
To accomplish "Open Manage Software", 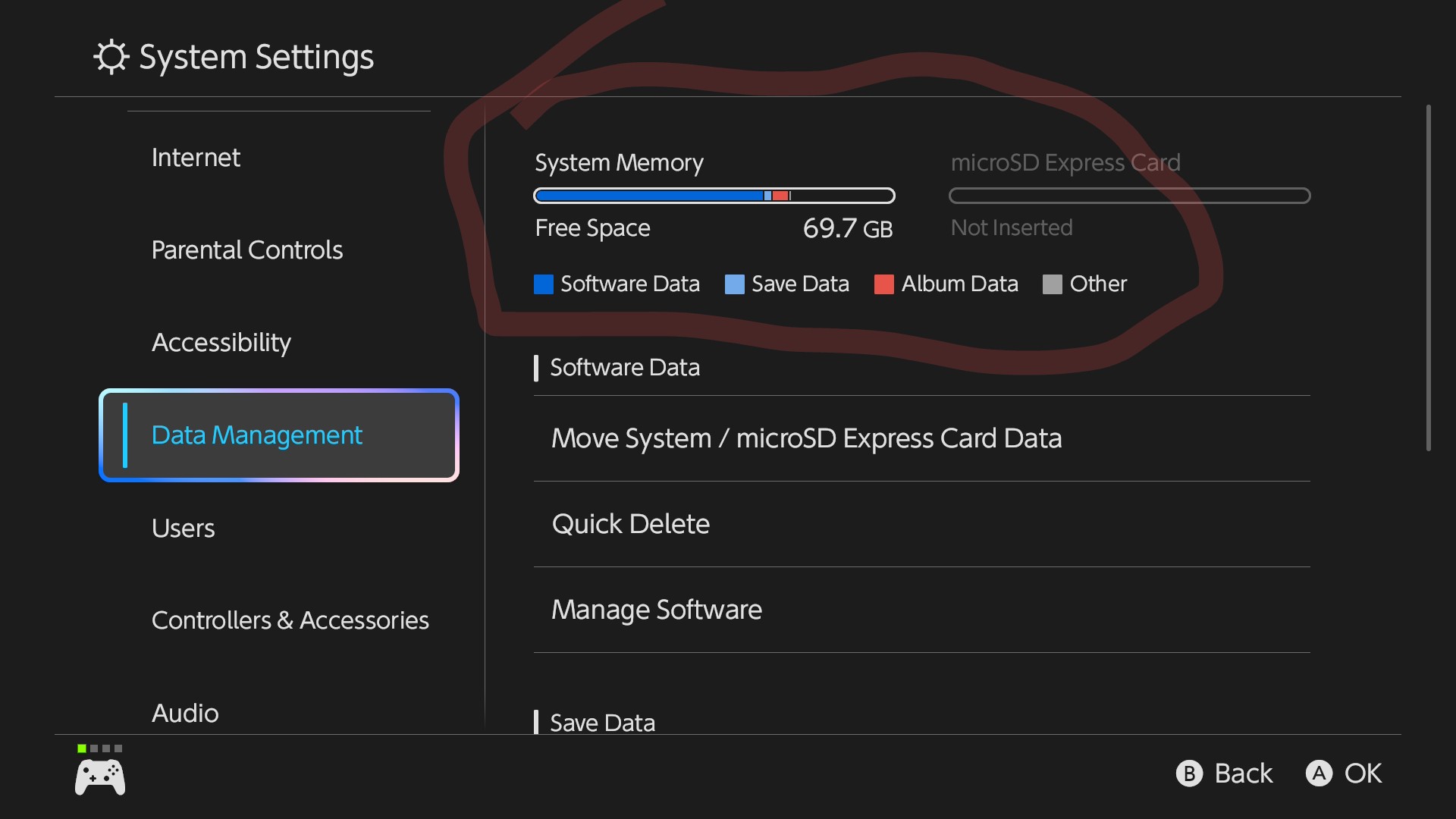I will [x=657, y=610].
